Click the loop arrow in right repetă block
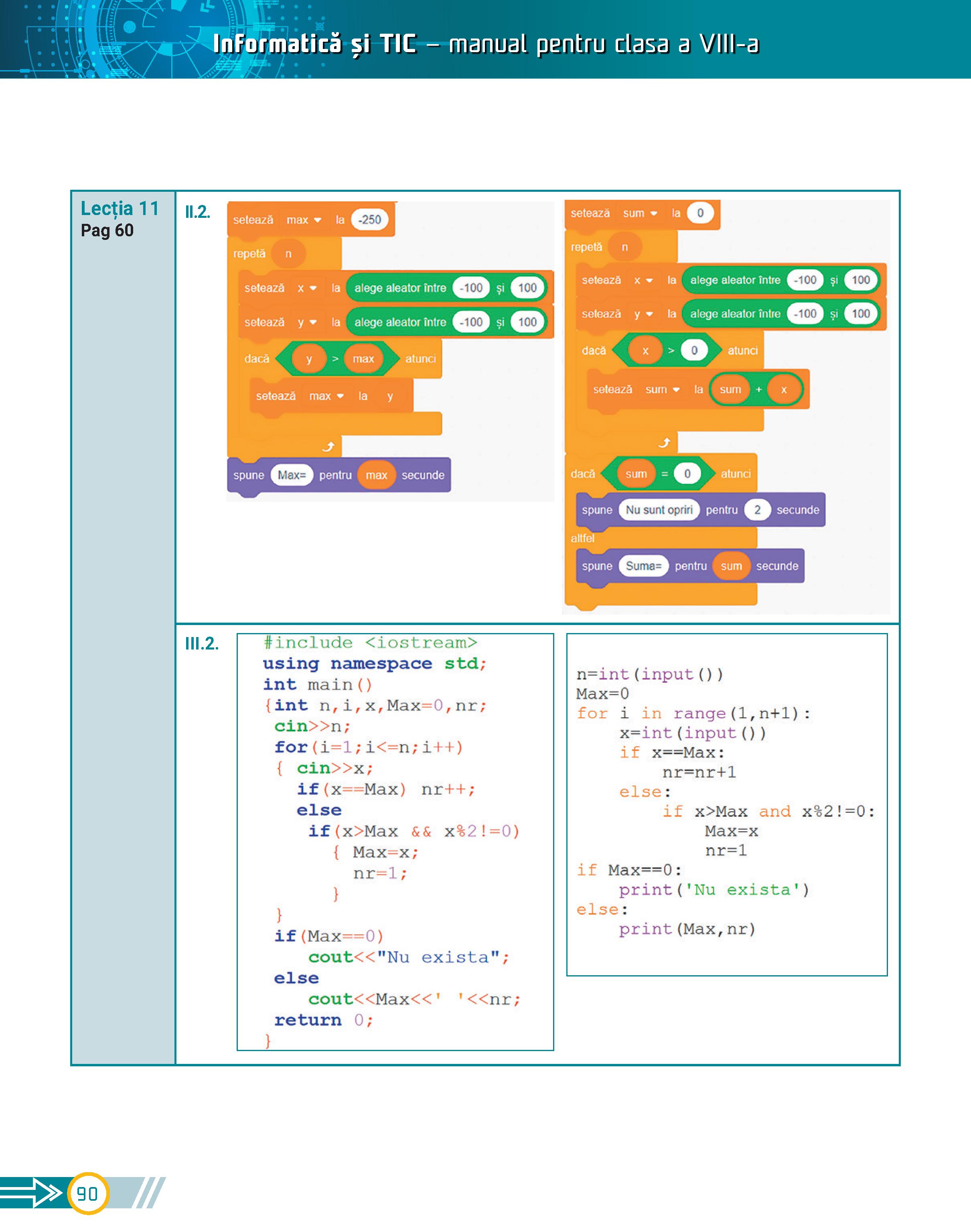This screenshot has width=971, height=1232. [x=664, y=442]
